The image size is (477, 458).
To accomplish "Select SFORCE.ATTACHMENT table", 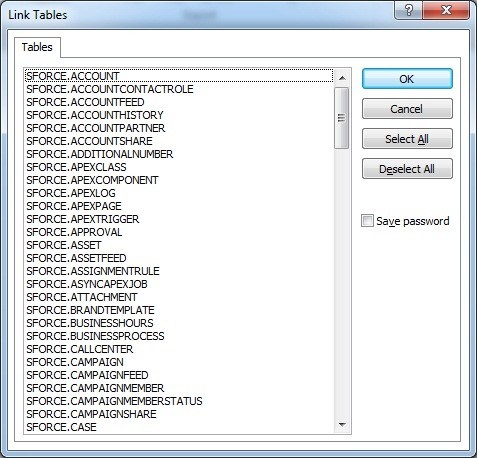I will pyautogui.click(x=179, y=297).
